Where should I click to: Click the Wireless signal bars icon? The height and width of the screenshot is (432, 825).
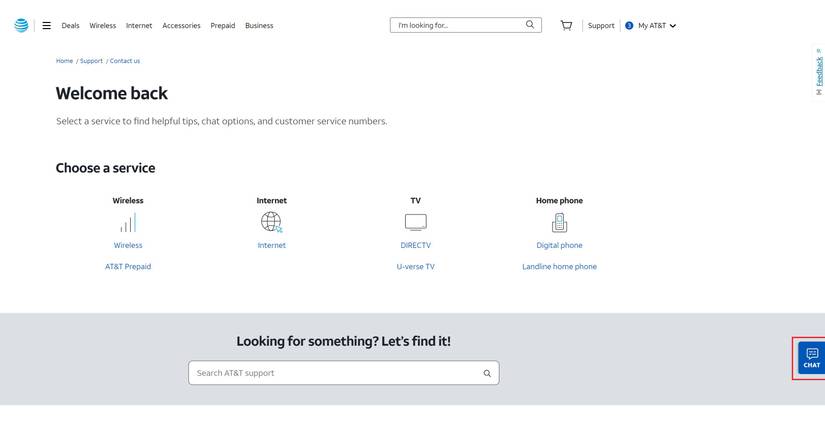pyautogui.click(x=128, y=222)
